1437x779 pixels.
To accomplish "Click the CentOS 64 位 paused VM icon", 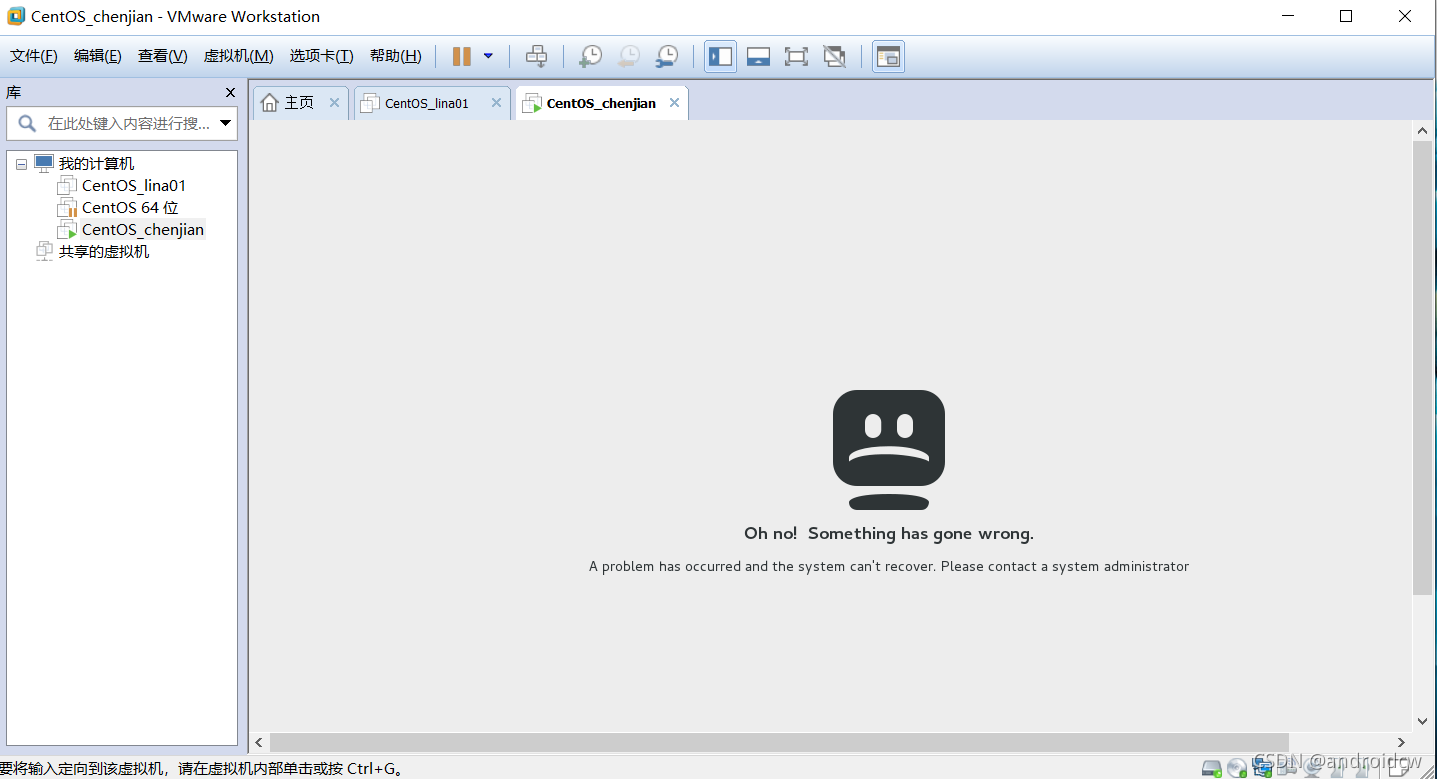I will (67, 208).
